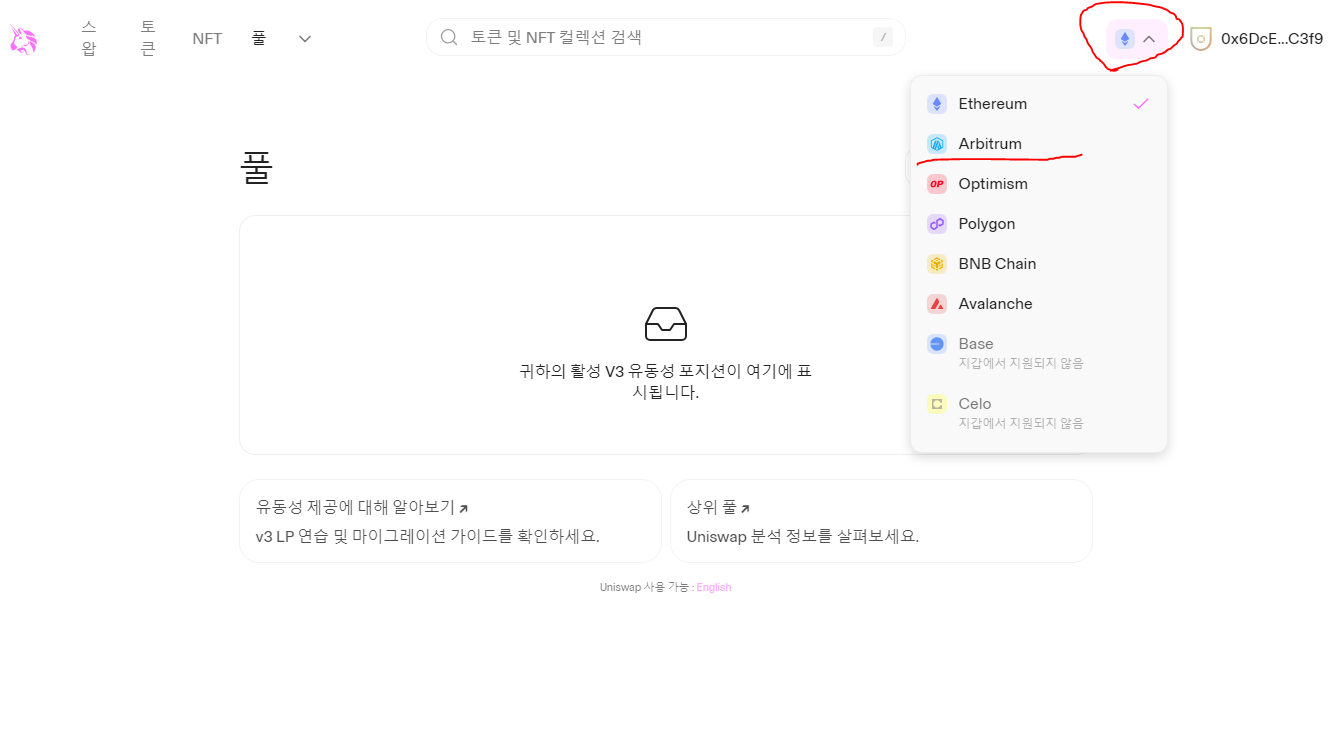Open 상위 풀 analytics link card
The height and width of the screenshot is (750, 1332).
[881, 521]
